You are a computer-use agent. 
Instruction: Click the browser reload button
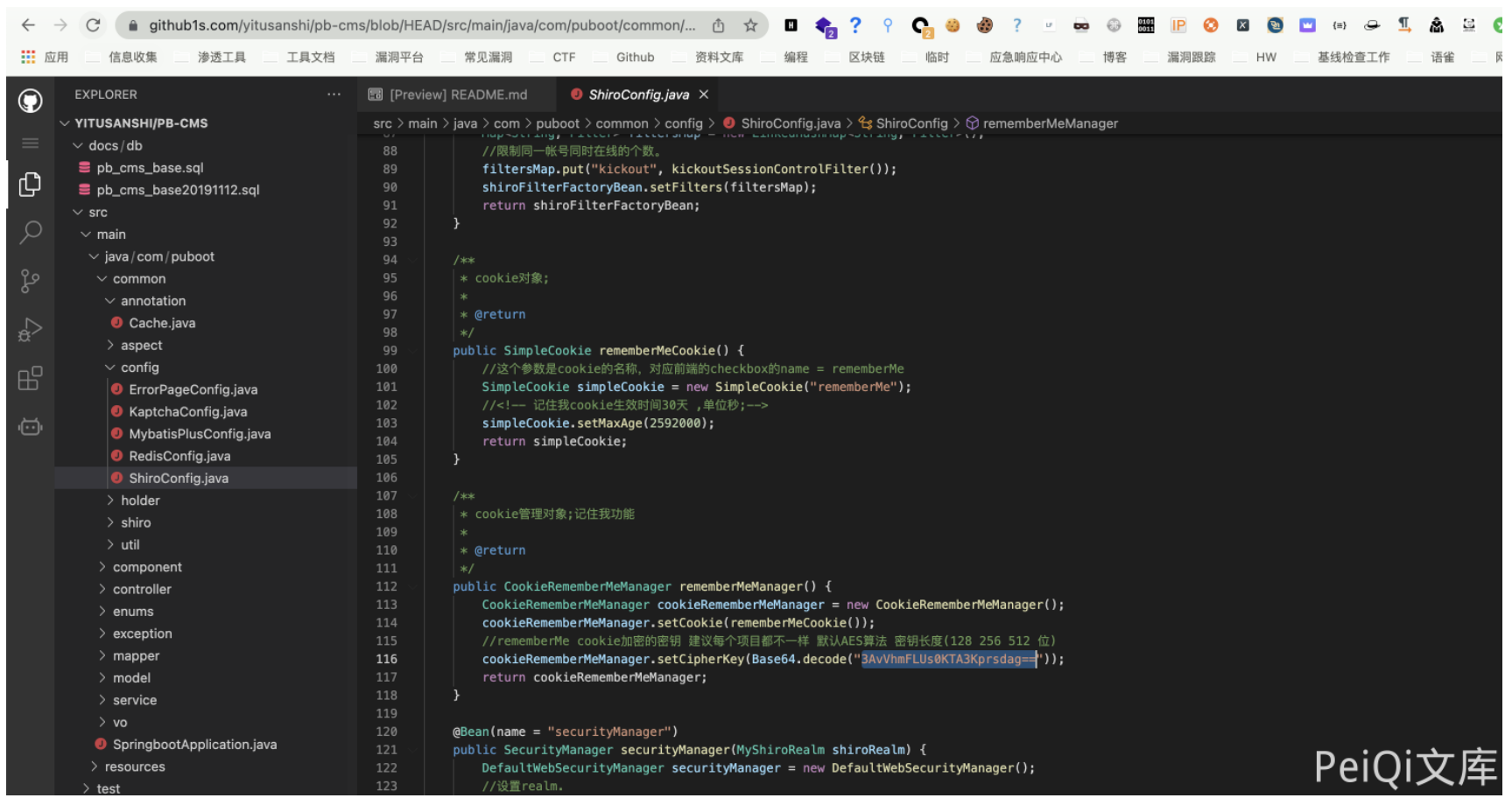tap(93, 25)
